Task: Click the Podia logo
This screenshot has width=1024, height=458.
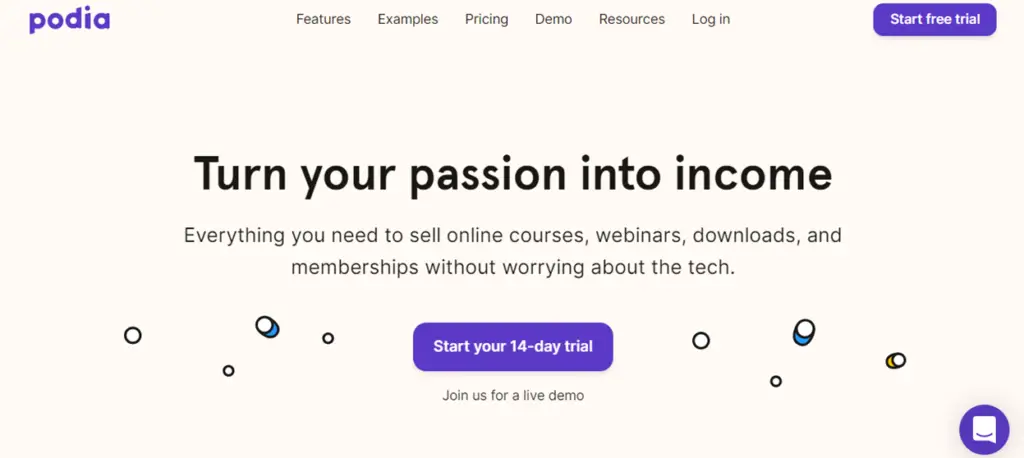Action: click(69, 19)
